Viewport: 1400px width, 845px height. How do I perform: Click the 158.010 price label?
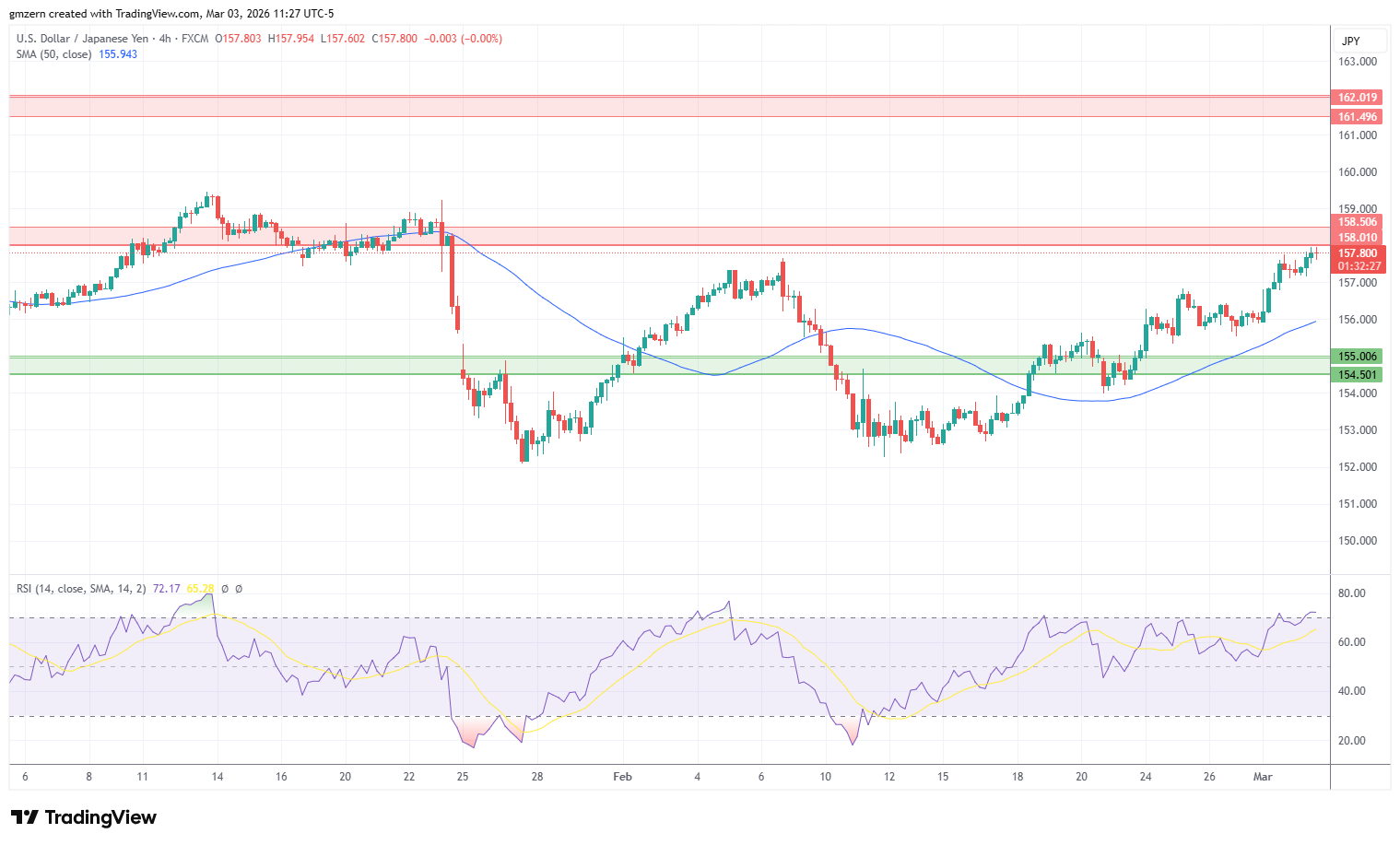tap(1358, 238)
